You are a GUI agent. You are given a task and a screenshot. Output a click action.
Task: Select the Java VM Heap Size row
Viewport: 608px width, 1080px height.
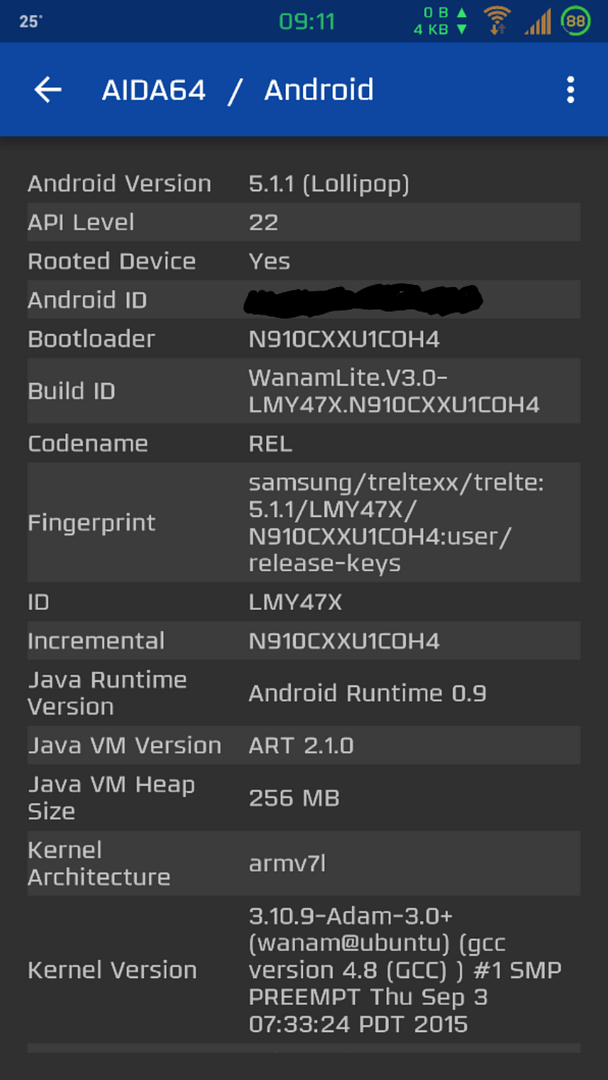pyautogui.click(x=304, y=797)
